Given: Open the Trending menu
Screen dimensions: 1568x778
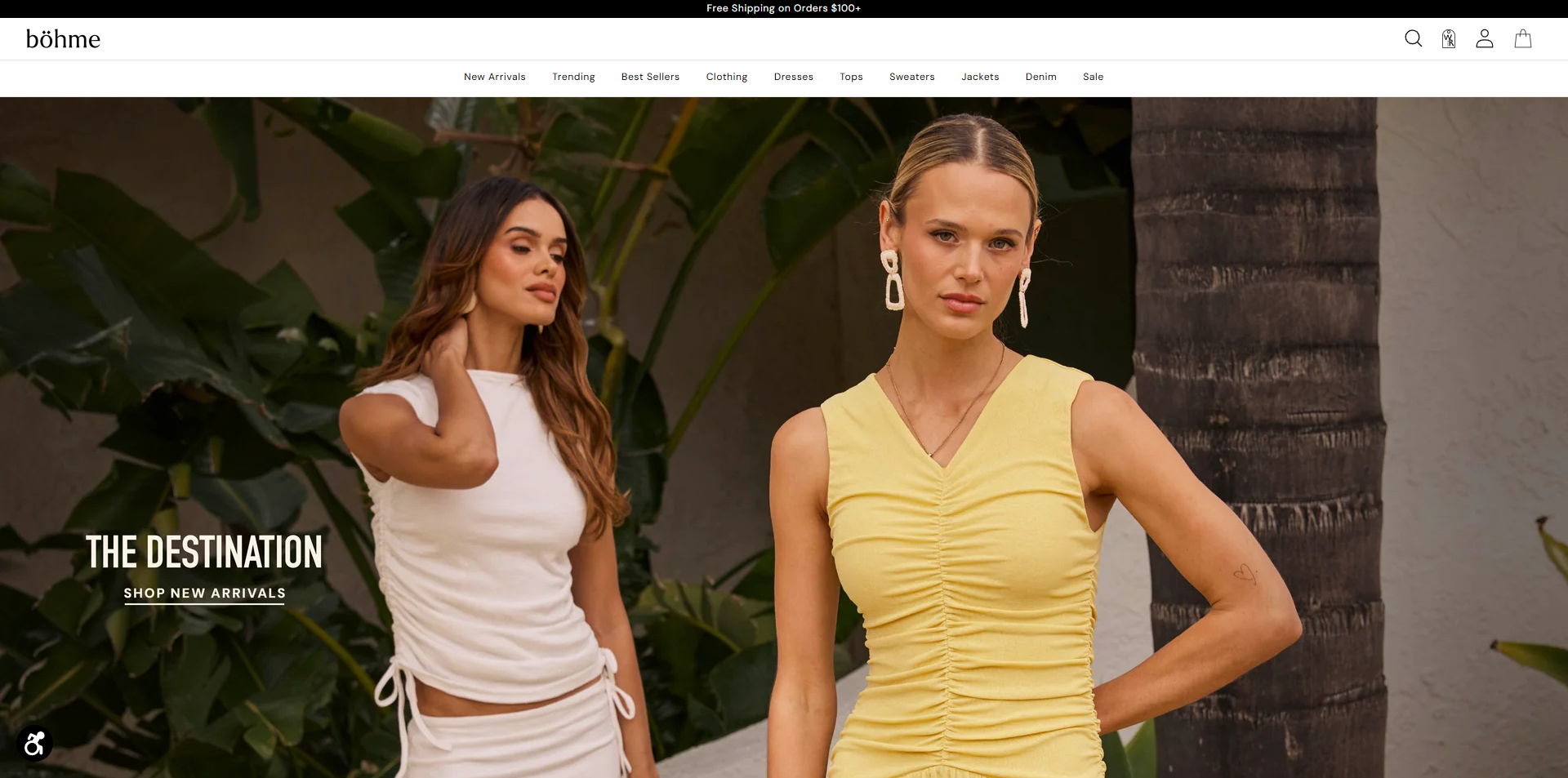Looking at the screenshot, I should coord(573,77).
